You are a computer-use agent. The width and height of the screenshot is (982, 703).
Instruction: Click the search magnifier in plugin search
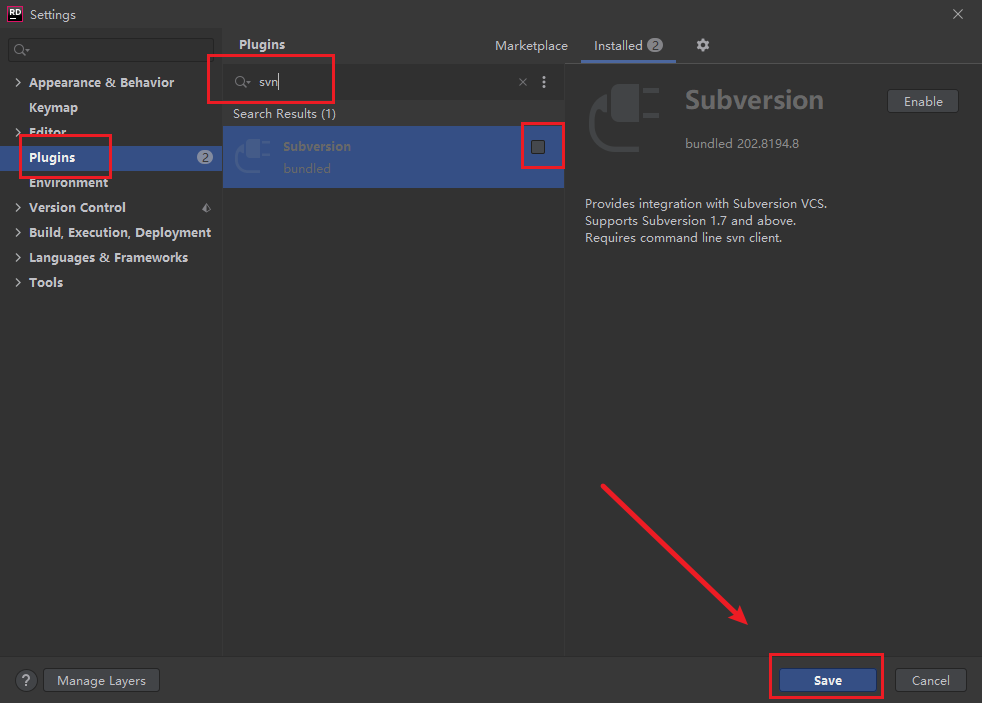pyautogui.click(x=242, y=83)
